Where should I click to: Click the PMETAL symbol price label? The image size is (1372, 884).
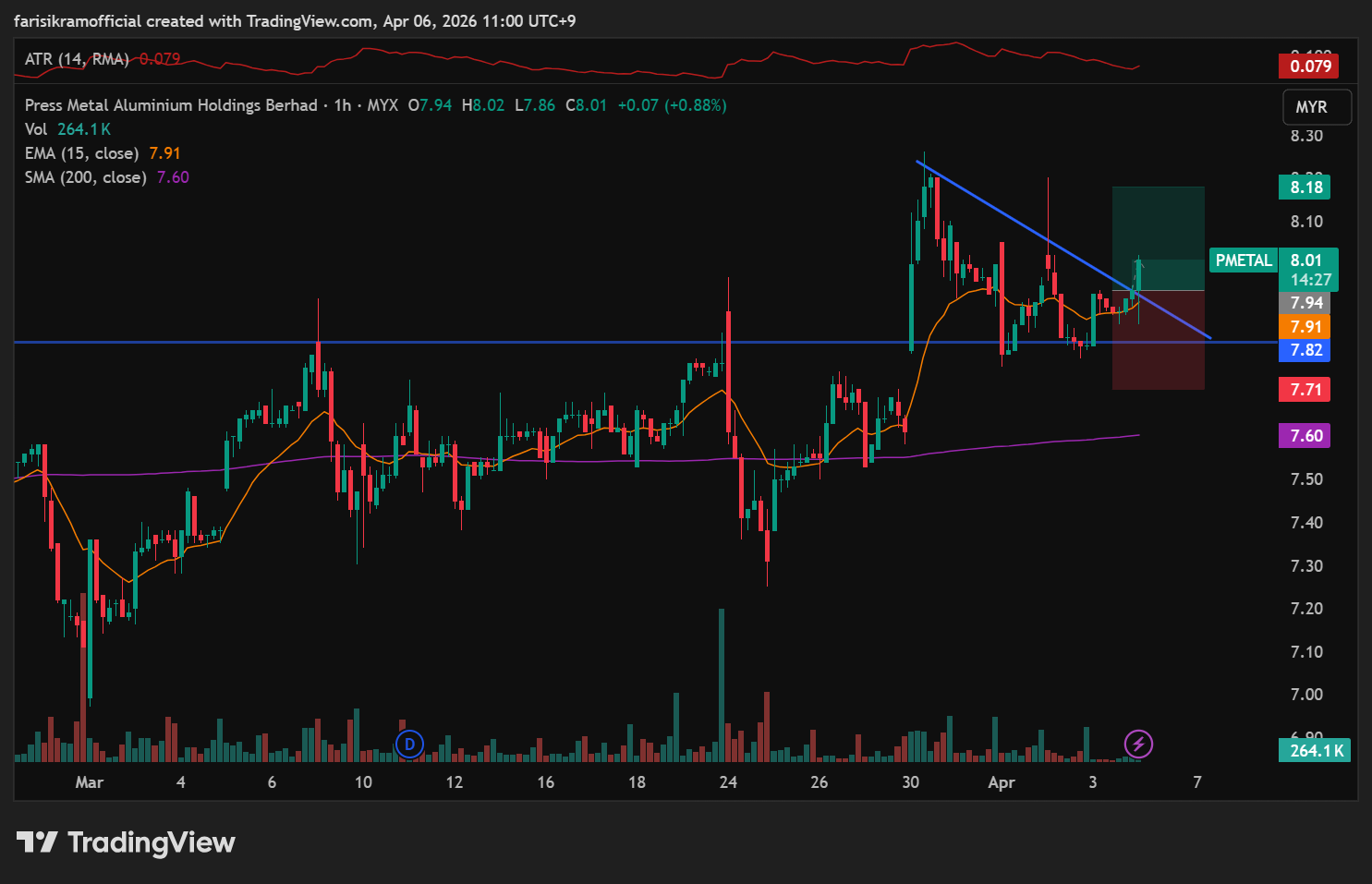tap(1244, 260)
